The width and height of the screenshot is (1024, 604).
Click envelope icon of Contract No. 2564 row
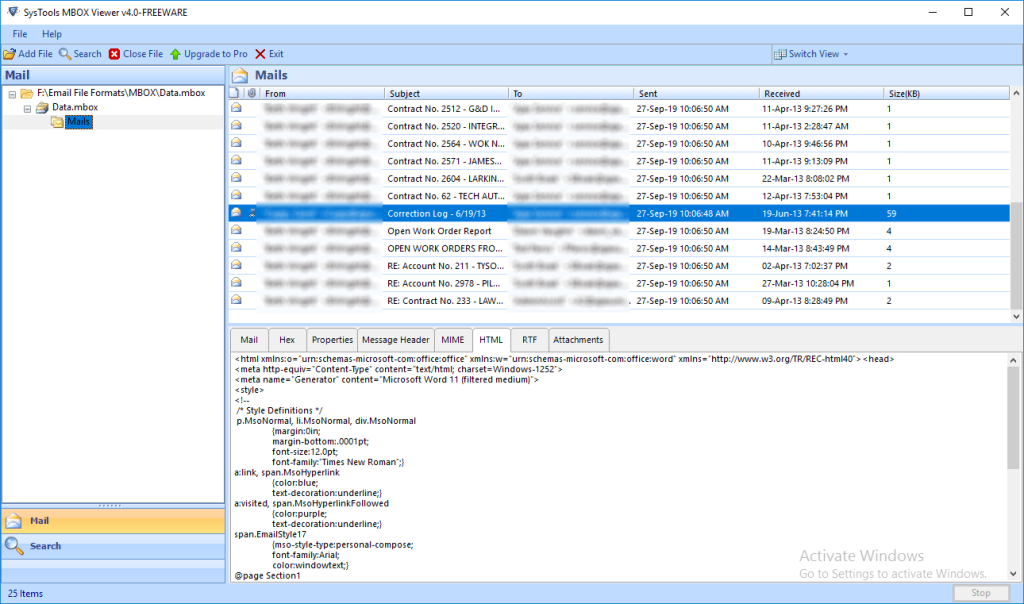click(x=236, y=143)
